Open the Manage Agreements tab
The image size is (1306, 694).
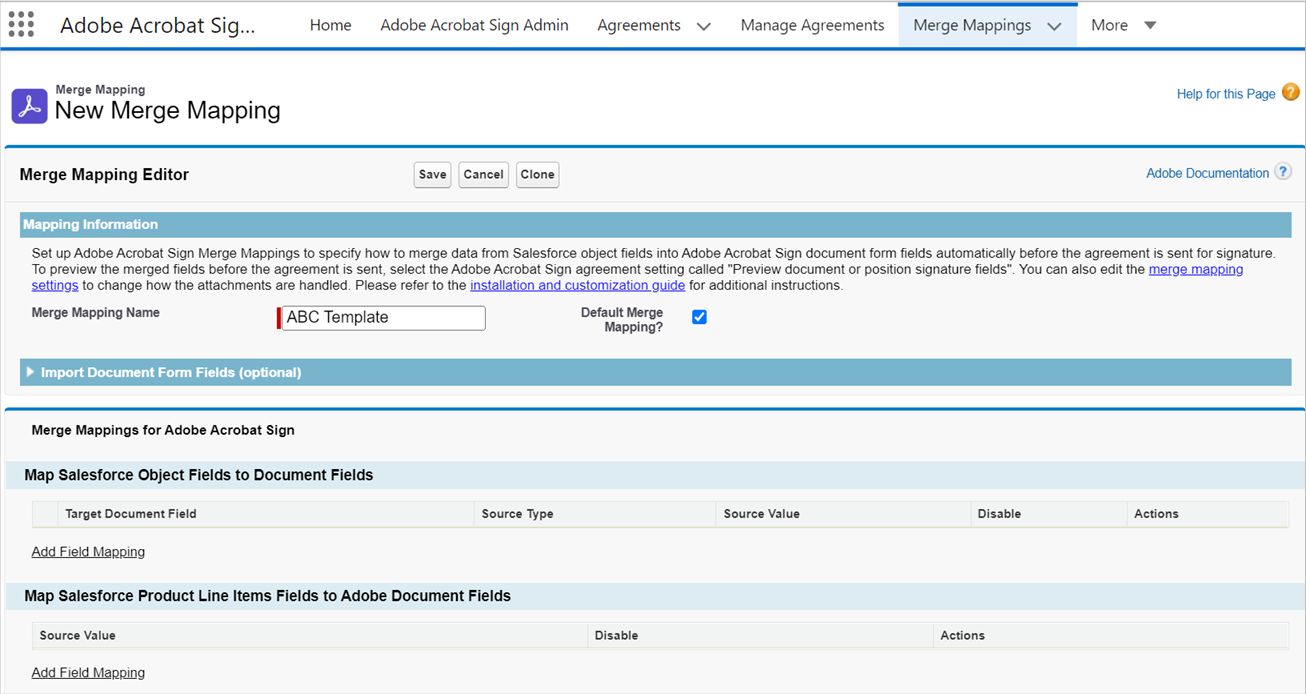pyautogui.click(x=812, y=25)
